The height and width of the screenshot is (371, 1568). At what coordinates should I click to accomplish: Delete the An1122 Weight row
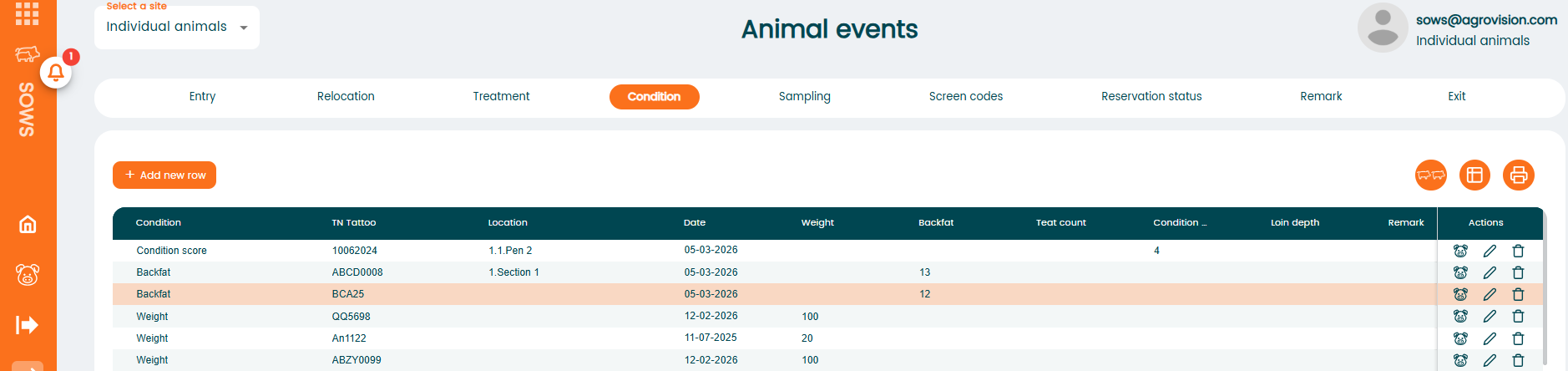click(1519, 338)
